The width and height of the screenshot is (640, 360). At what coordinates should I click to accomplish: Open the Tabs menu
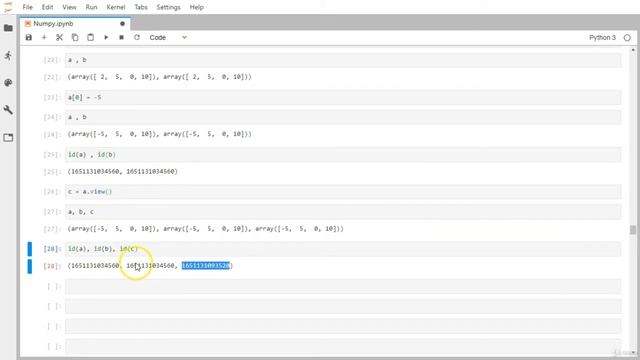pos(141,7)
